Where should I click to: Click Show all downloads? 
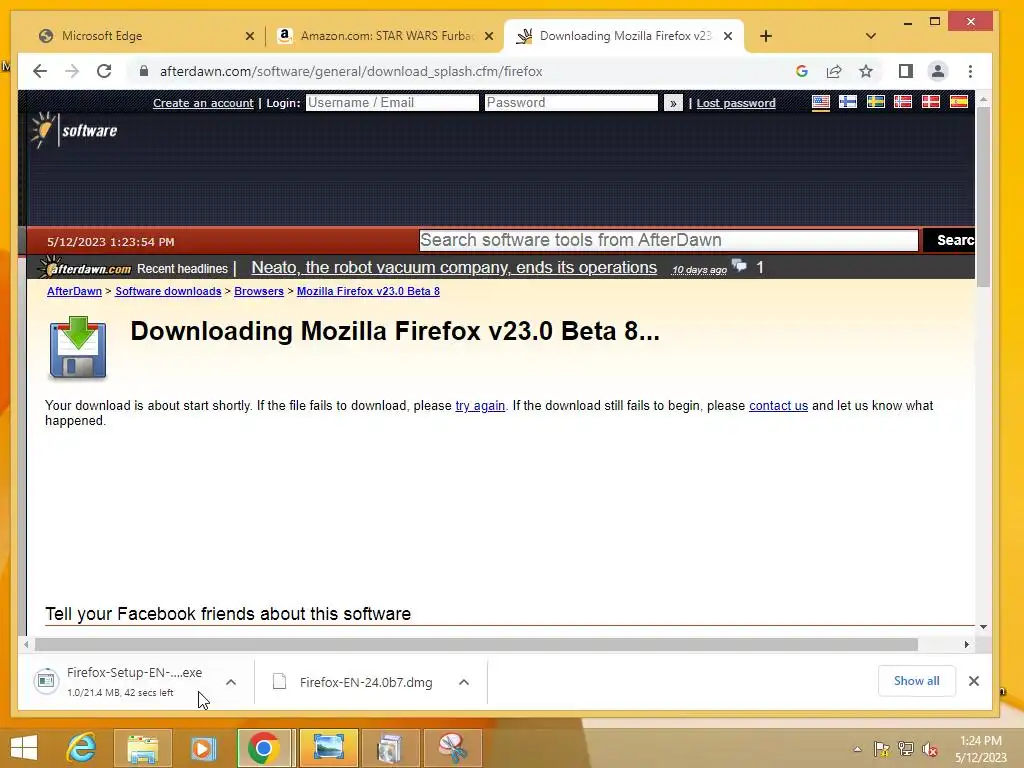[x=917, y=681]
